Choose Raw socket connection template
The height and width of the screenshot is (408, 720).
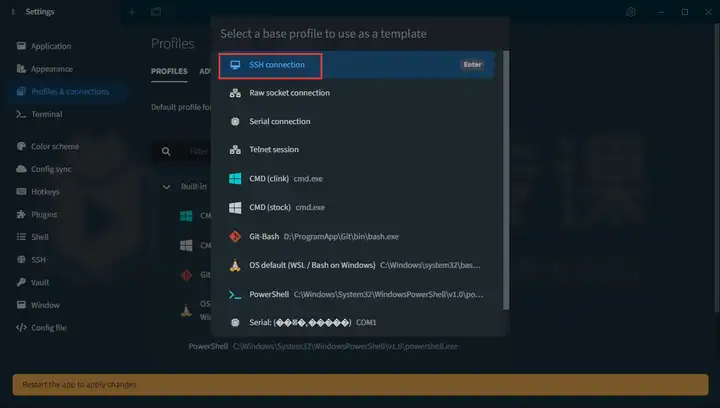[356, 93]
